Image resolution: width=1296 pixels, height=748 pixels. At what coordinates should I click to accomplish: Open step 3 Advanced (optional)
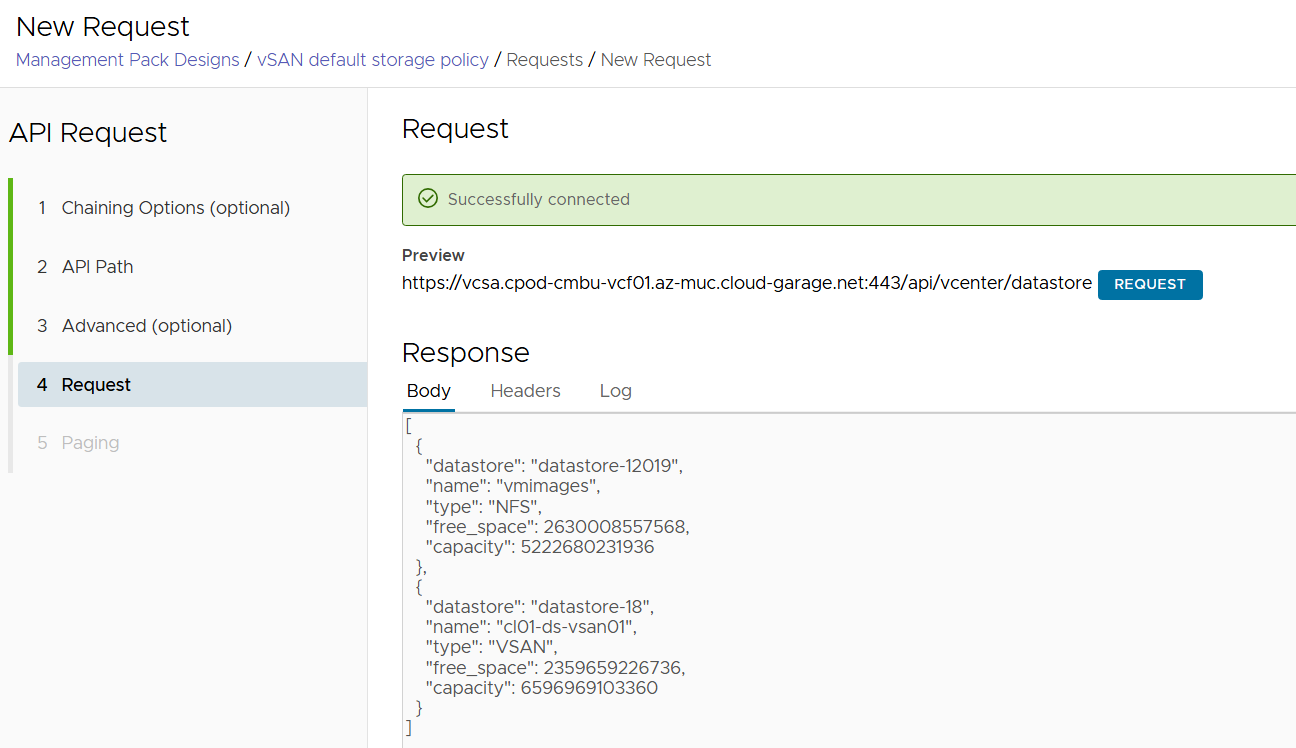point(146,326)
